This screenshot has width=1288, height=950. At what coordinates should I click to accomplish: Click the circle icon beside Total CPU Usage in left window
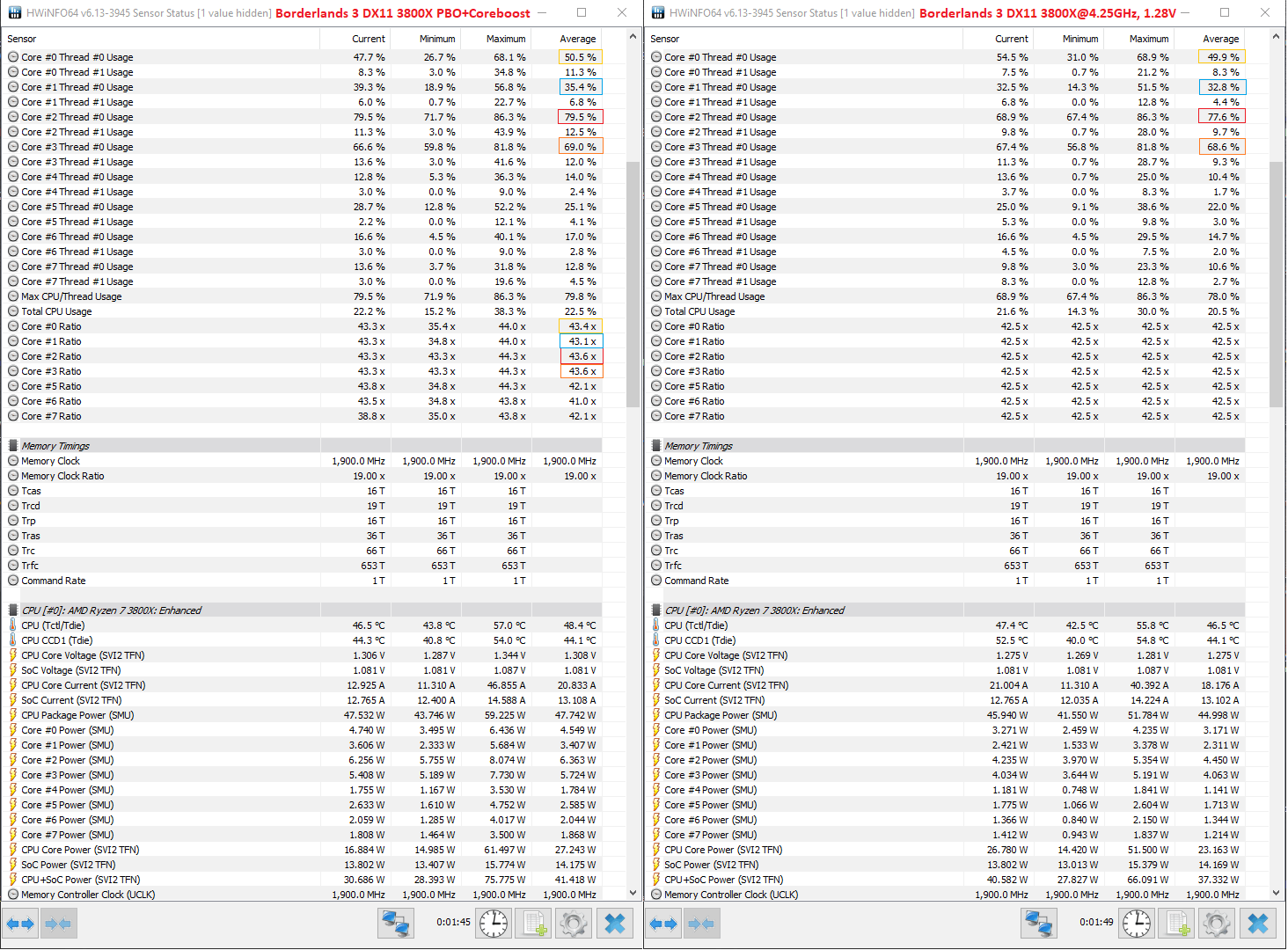pos(13,311)
